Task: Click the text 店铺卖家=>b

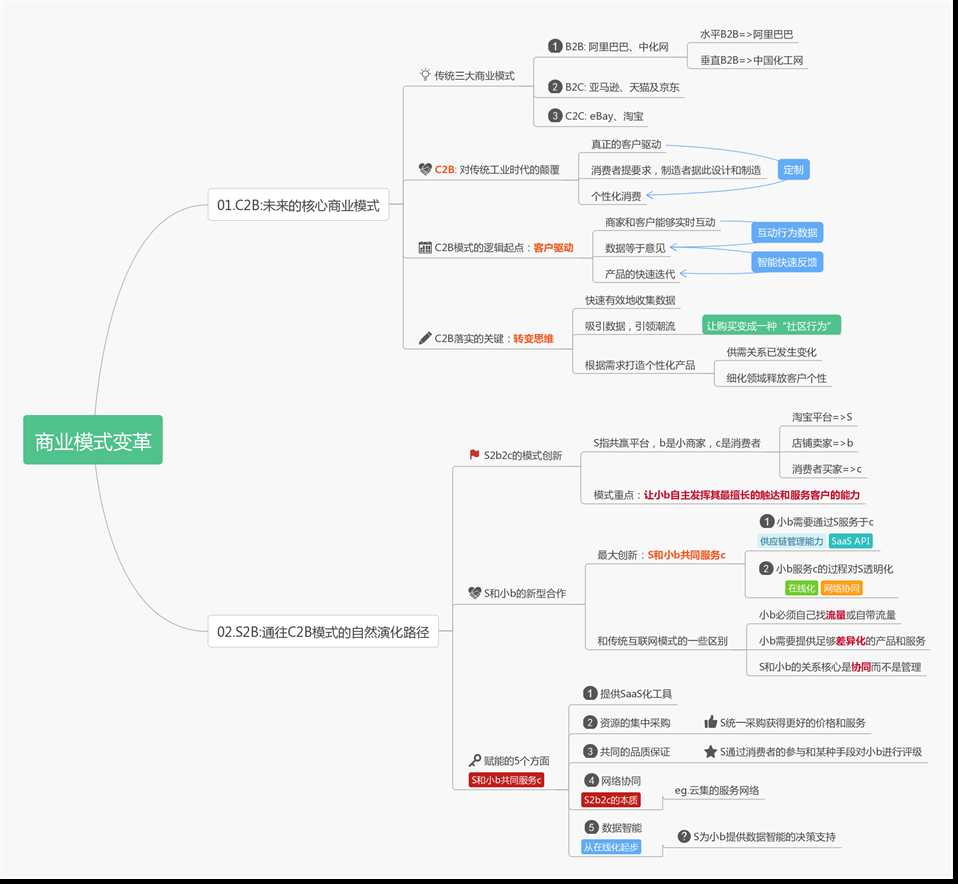Action: 822,443
